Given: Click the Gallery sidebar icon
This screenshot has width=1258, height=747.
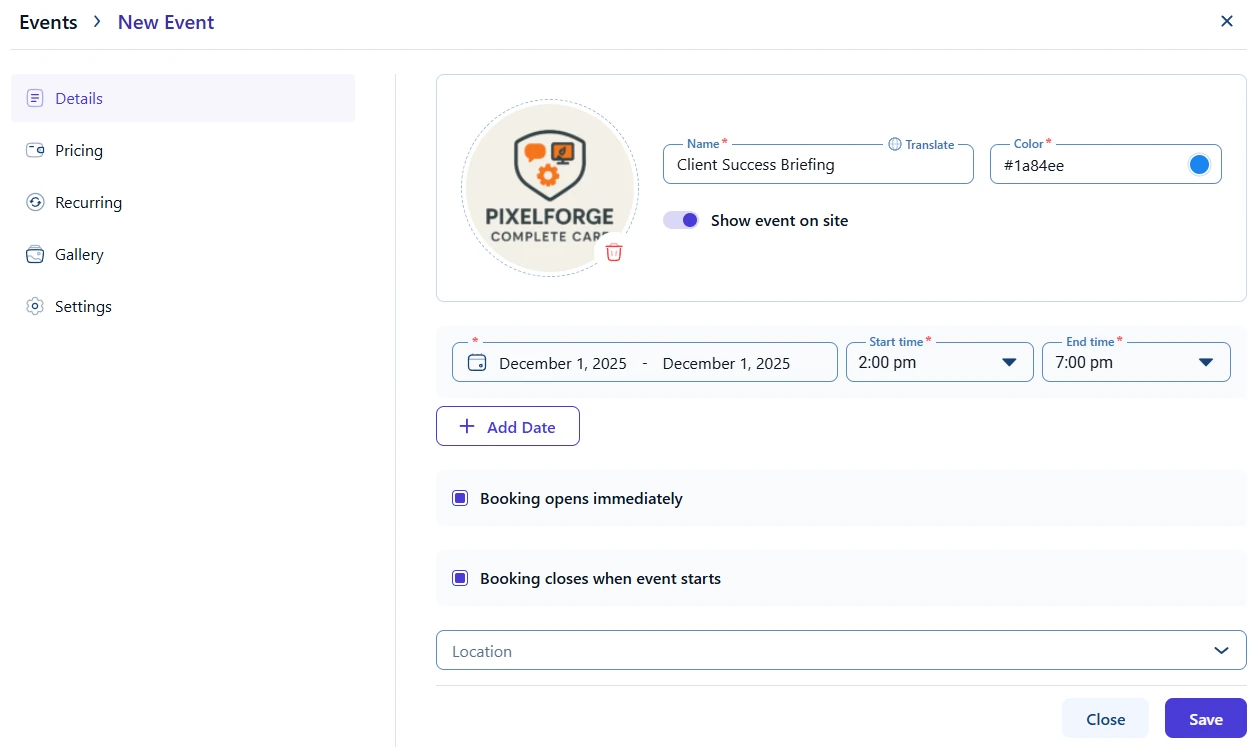Looking at the screenshot, I should (x=35, y=254).
